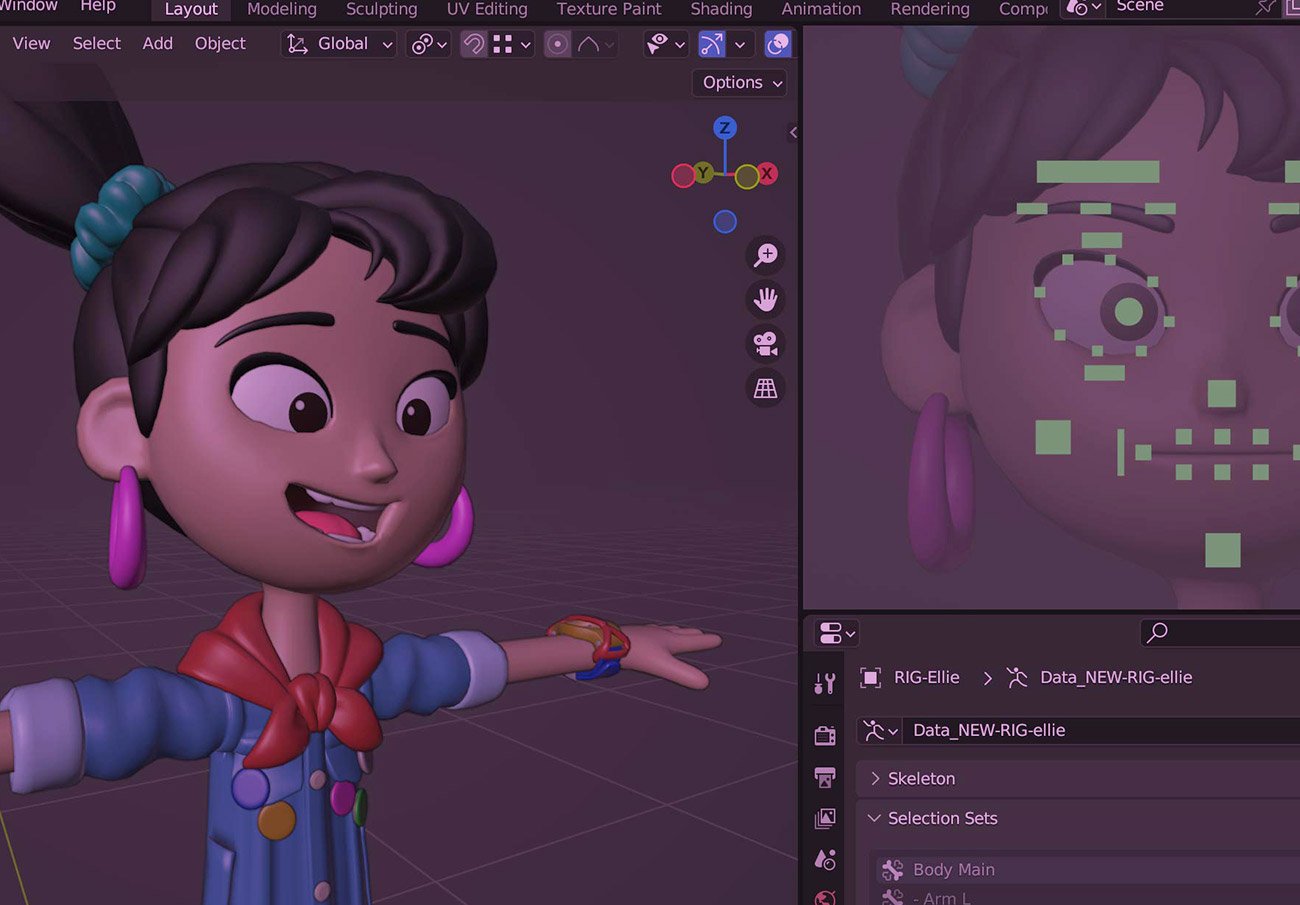This screenshot has width=1300, height=905.
Task: Open the properties editor type dropdown
Action: (x=836, y=633)
